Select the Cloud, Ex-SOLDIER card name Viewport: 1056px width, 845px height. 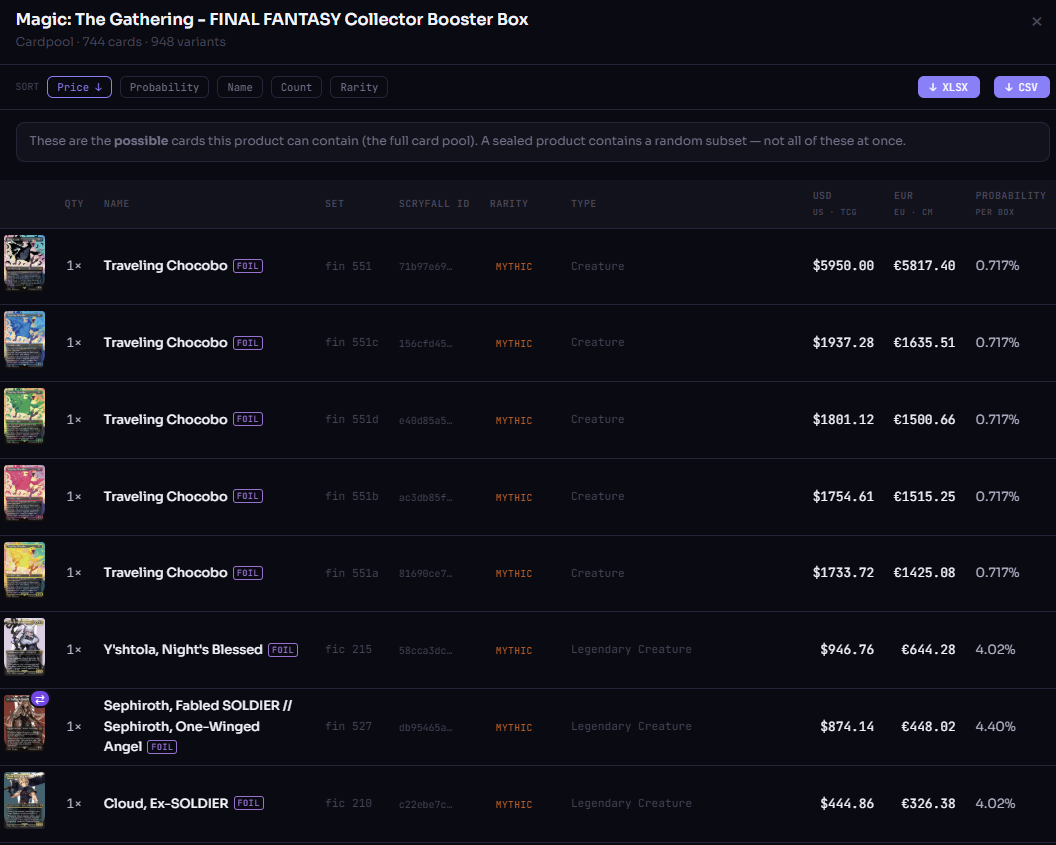pyautogui.click(x=166, y=803)
